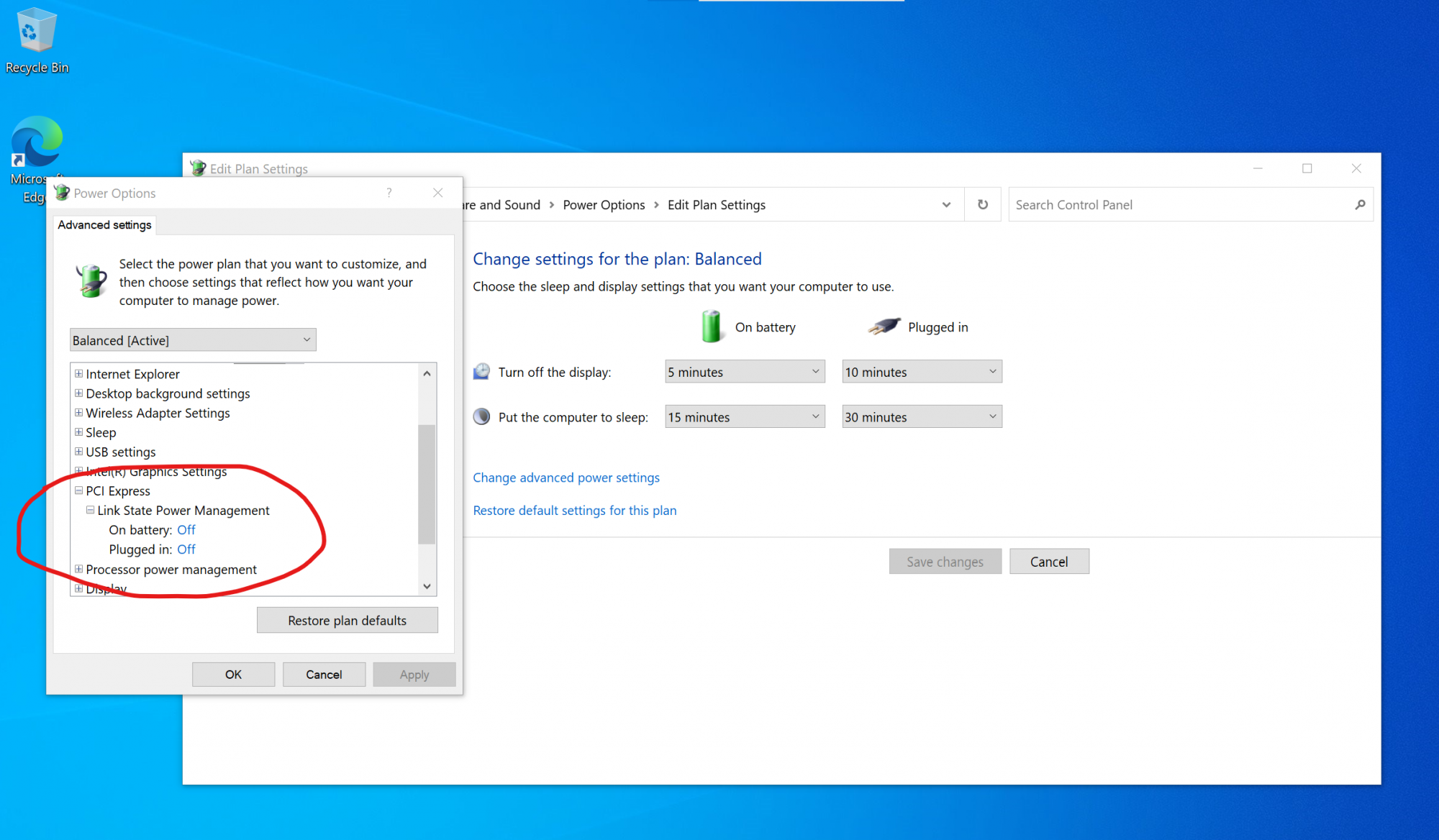Click the Power Options title bar icon

62,193
